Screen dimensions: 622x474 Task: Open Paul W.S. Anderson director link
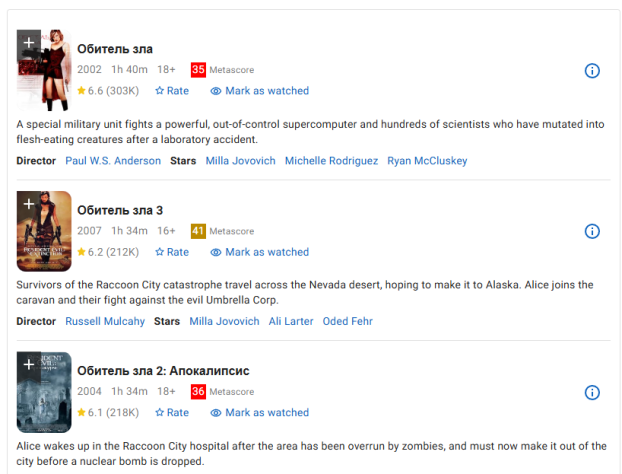pyautogui.click(x=113, y=161)
